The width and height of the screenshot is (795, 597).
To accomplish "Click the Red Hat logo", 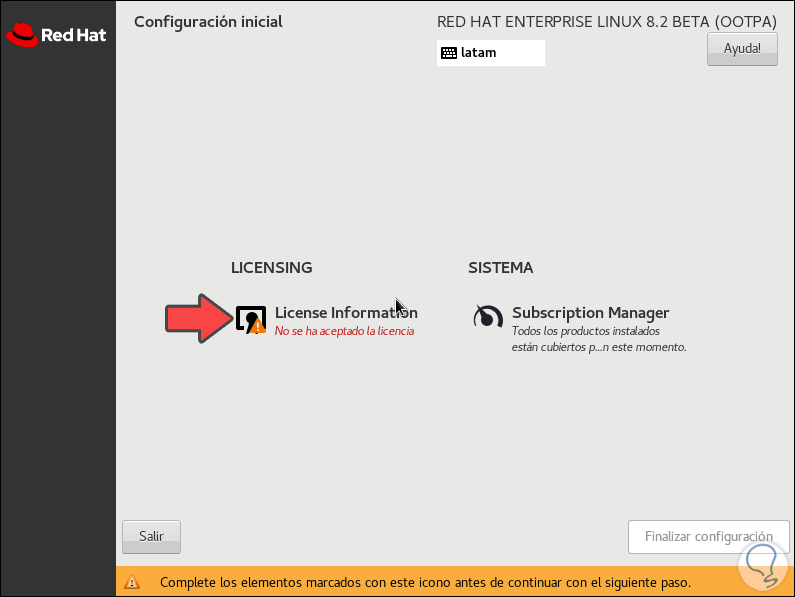I will pos(56,35).
